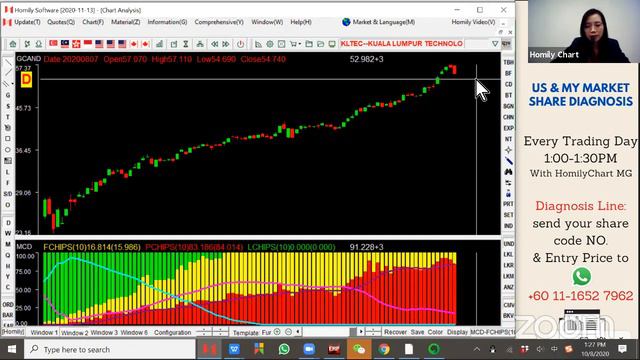Click the zoom-out minus icon near Template
The image size is (640, 360).
click(x=288, y=332)
